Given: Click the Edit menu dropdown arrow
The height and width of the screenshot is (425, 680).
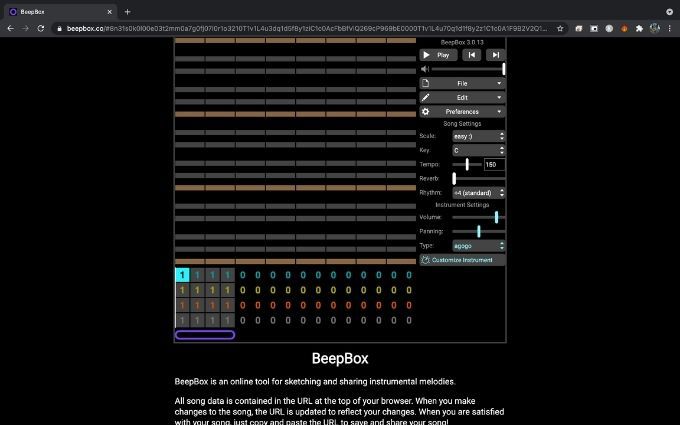Looking at the screenshot, I should (x=499, y=98).
